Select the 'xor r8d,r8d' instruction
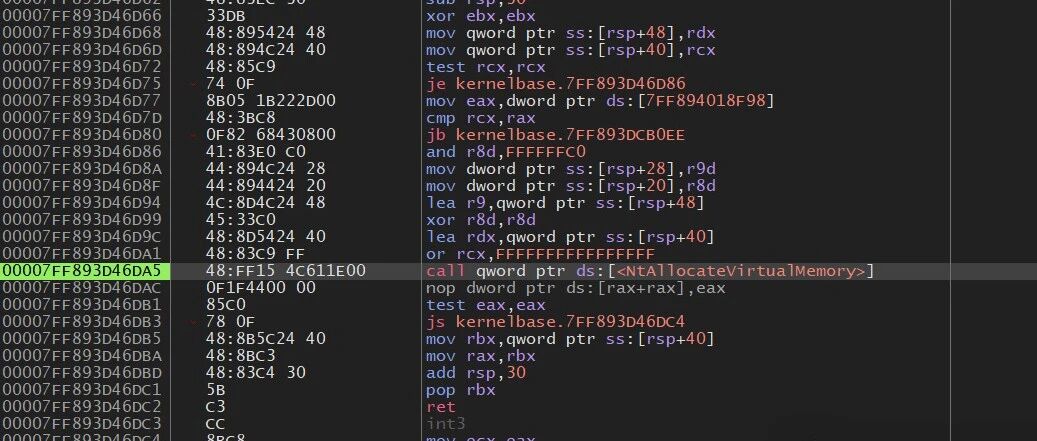1037x441 pixels. 481,220
